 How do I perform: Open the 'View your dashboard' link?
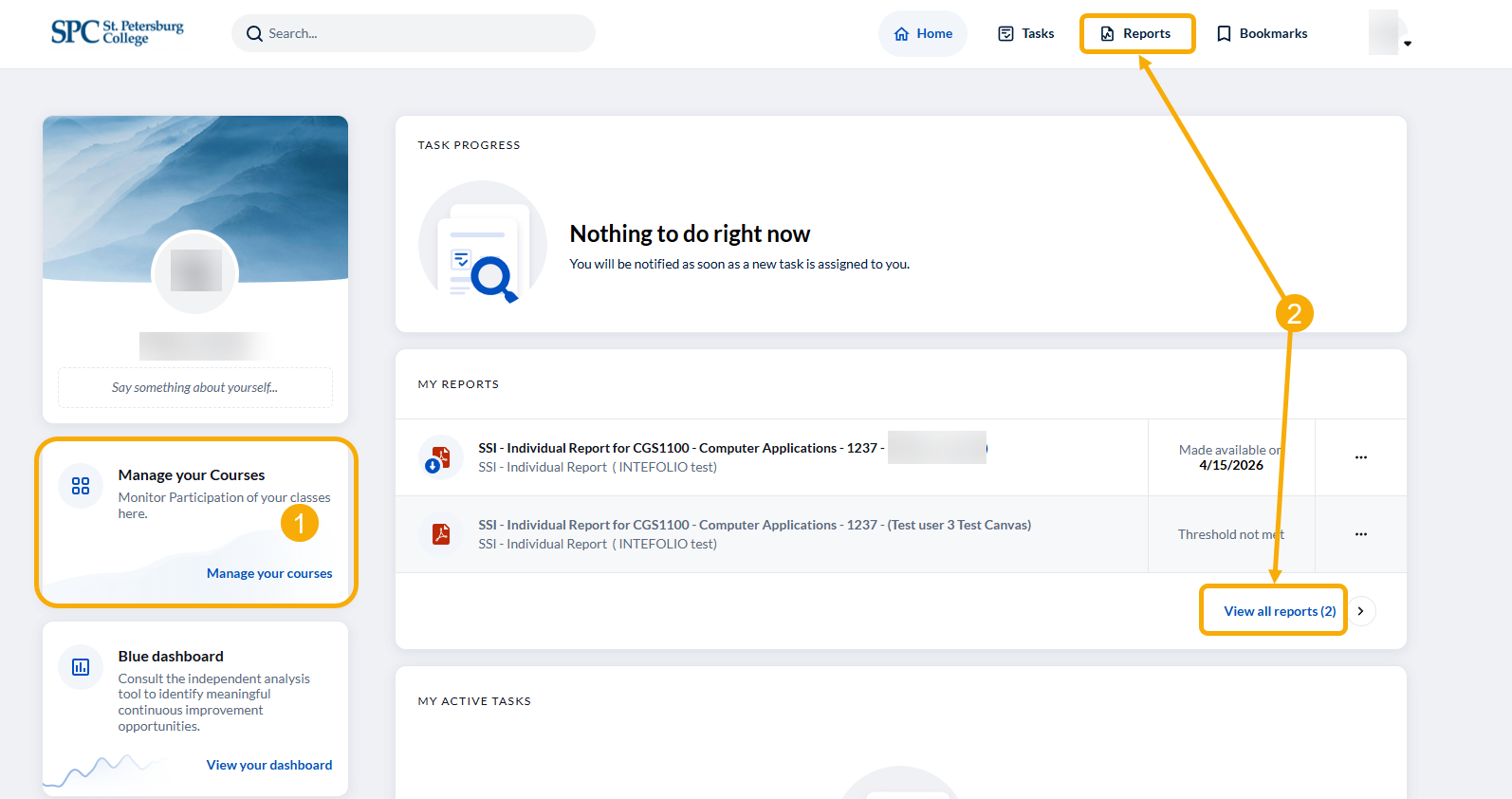pyautogui.click(x=269, y=765)
